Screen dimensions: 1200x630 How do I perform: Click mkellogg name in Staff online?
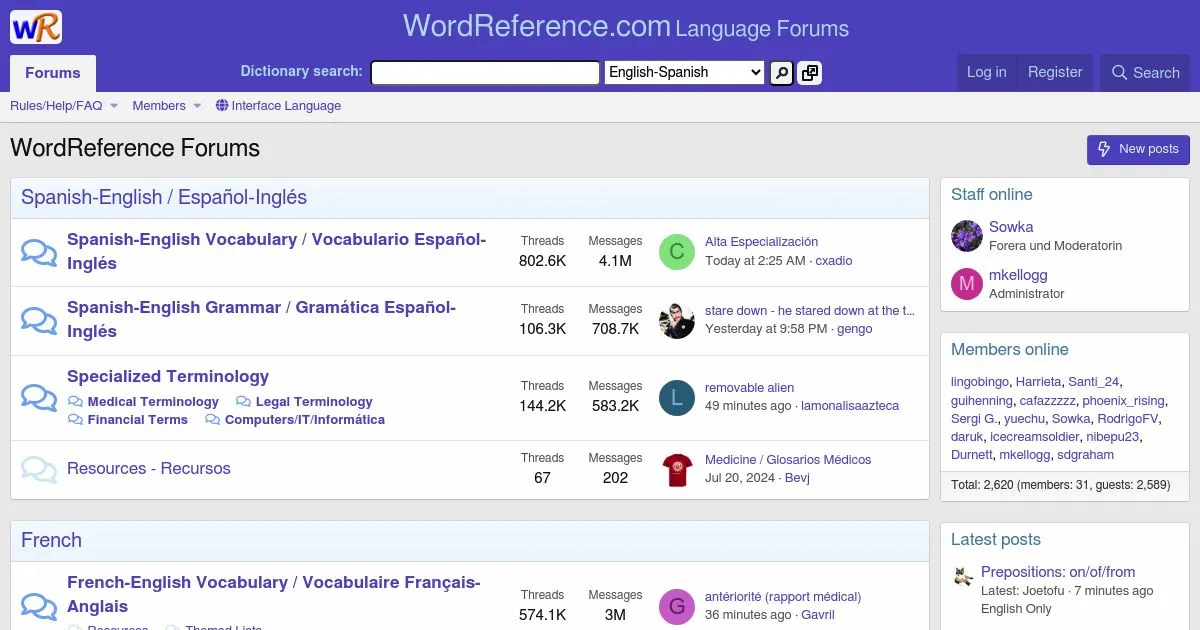click(x=1018, y=275)
